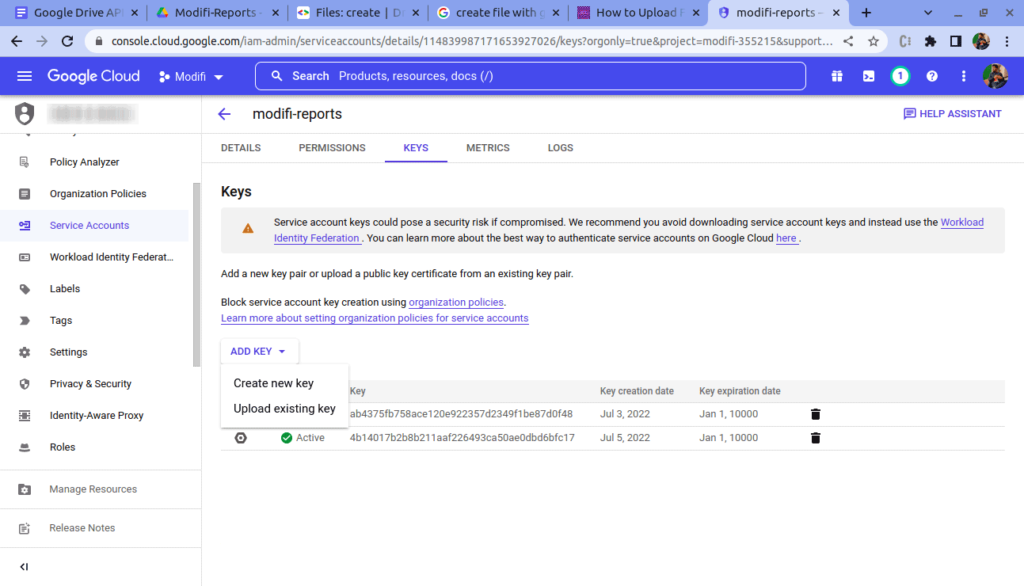Collapse the left sidebar with chevron
1024x586 pixels.
[x=24, y=567]
